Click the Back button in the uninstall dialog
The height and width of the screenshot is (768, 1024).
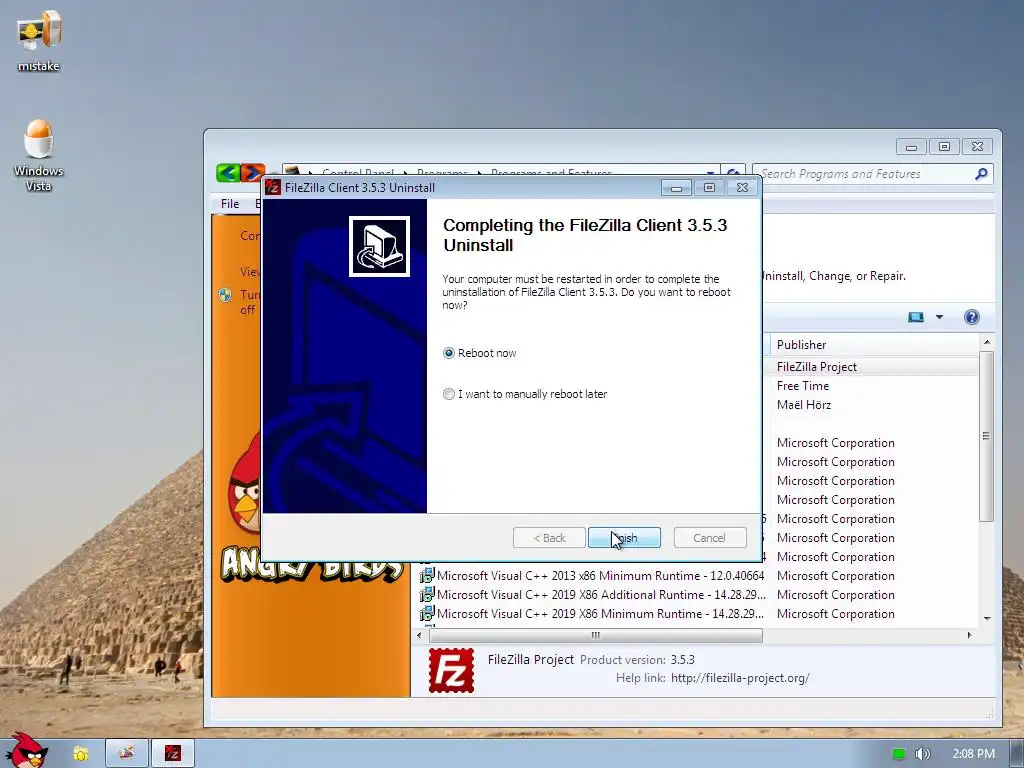549,537
